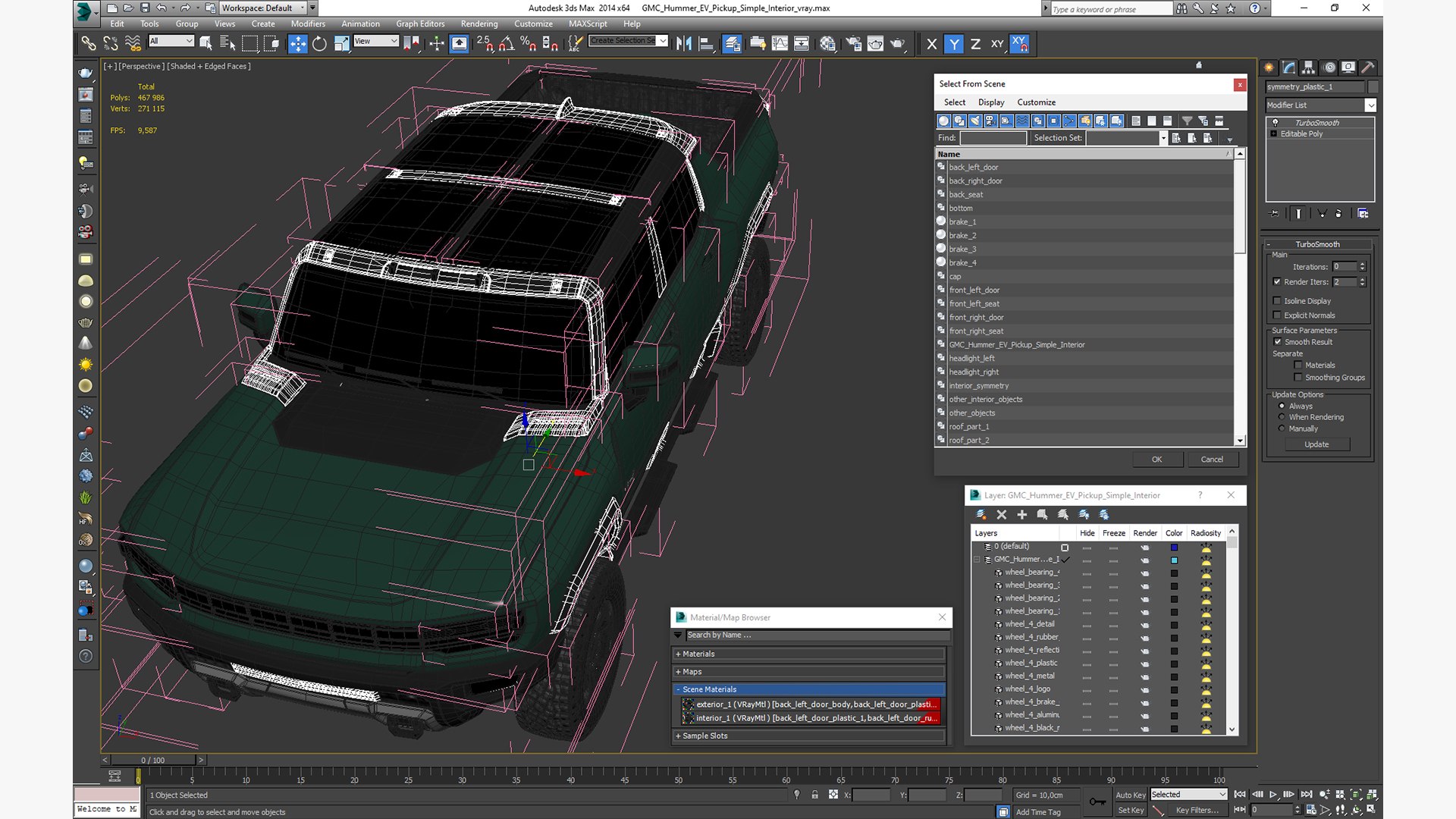Screen dimensions: 1456x819
Task: Restrict axis to Z in the axis constraints
Action: [975, 44]
